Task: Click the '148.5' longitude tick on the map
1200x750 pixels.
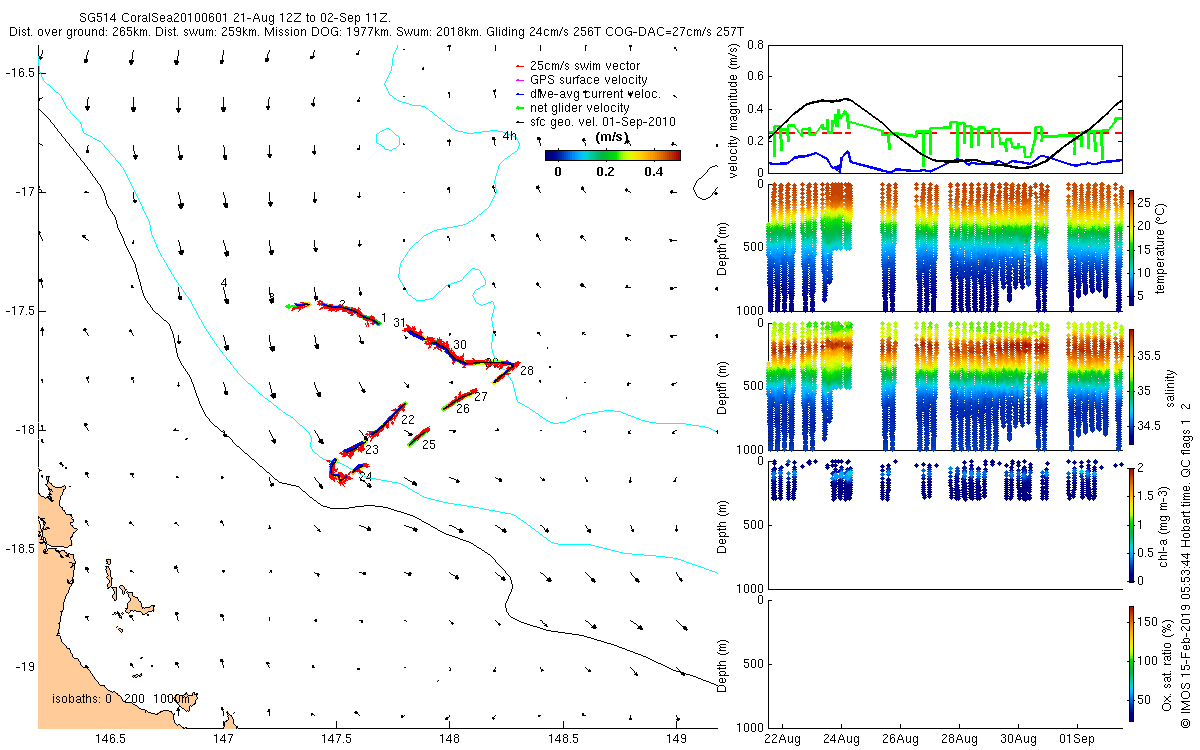Action: point(563,739)
